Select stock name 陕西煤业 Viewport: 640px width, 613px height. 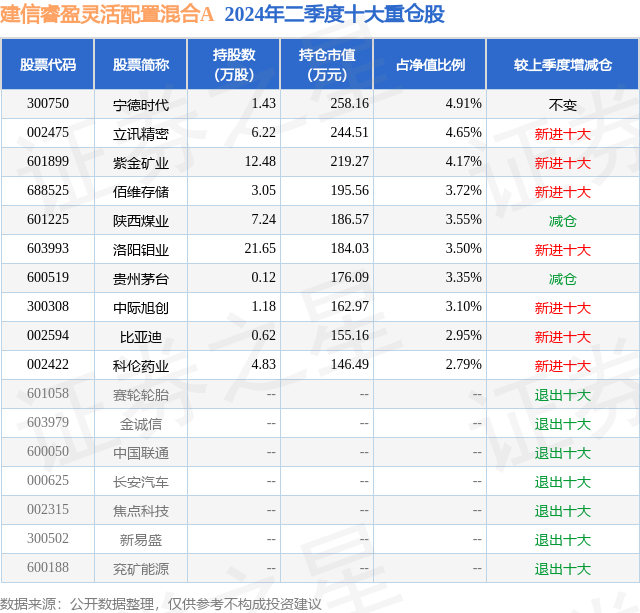pos(141,221)
